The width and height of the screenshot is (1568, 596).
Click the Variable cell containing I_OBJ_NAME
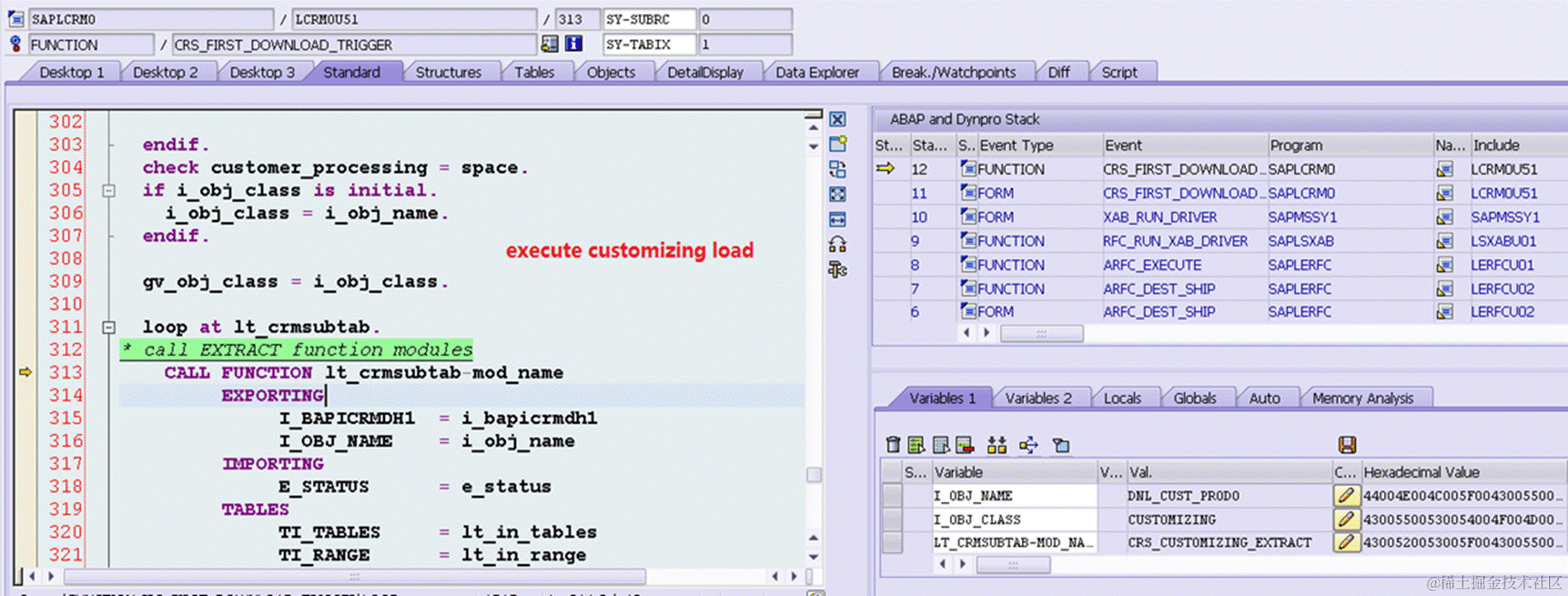[x=1013, y=496]
